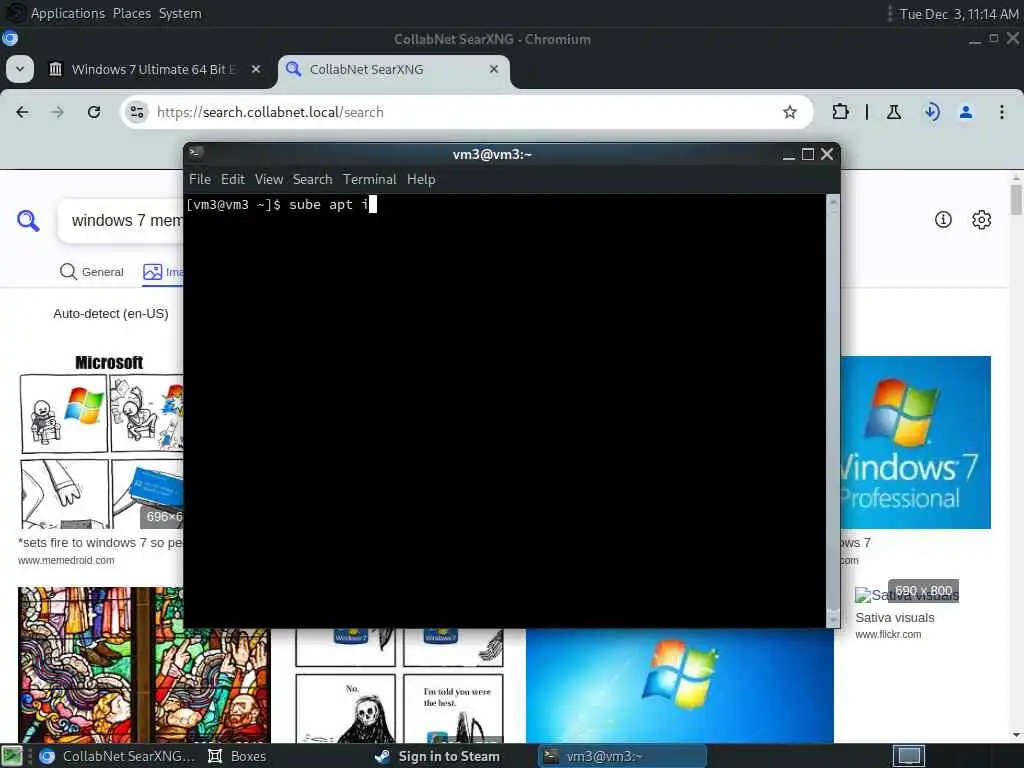Open Windows 7 Professional logo image
This screenshot has height=768, width=1024.
coord(916,442)
